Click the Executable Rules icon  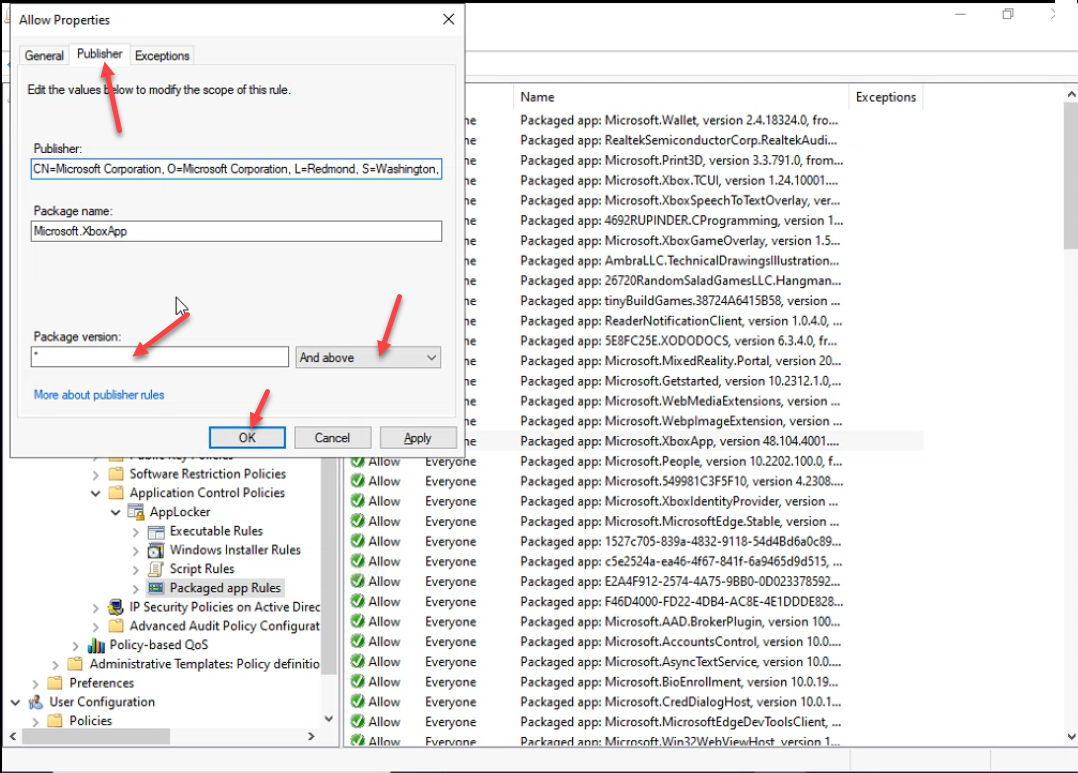pyautogui.click(x=156, y=531)
